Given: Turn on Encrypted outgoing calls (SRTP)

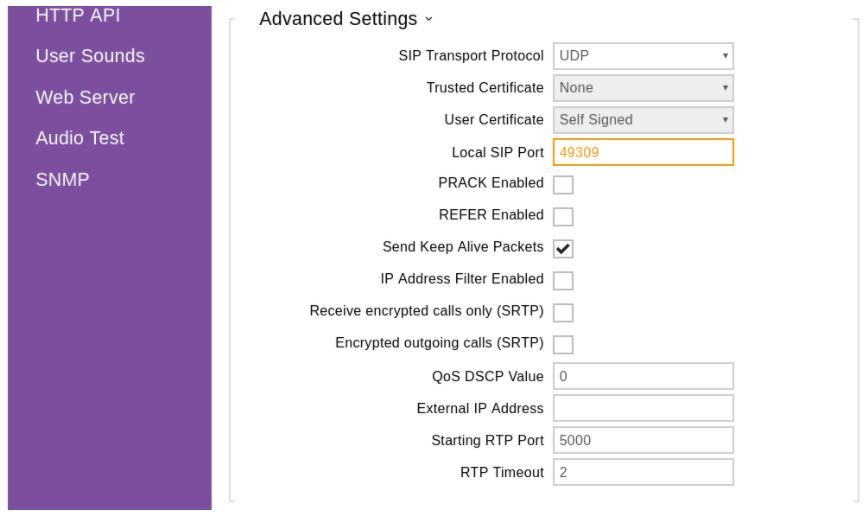Looking at the screenshot, I should tap(563, 345).
